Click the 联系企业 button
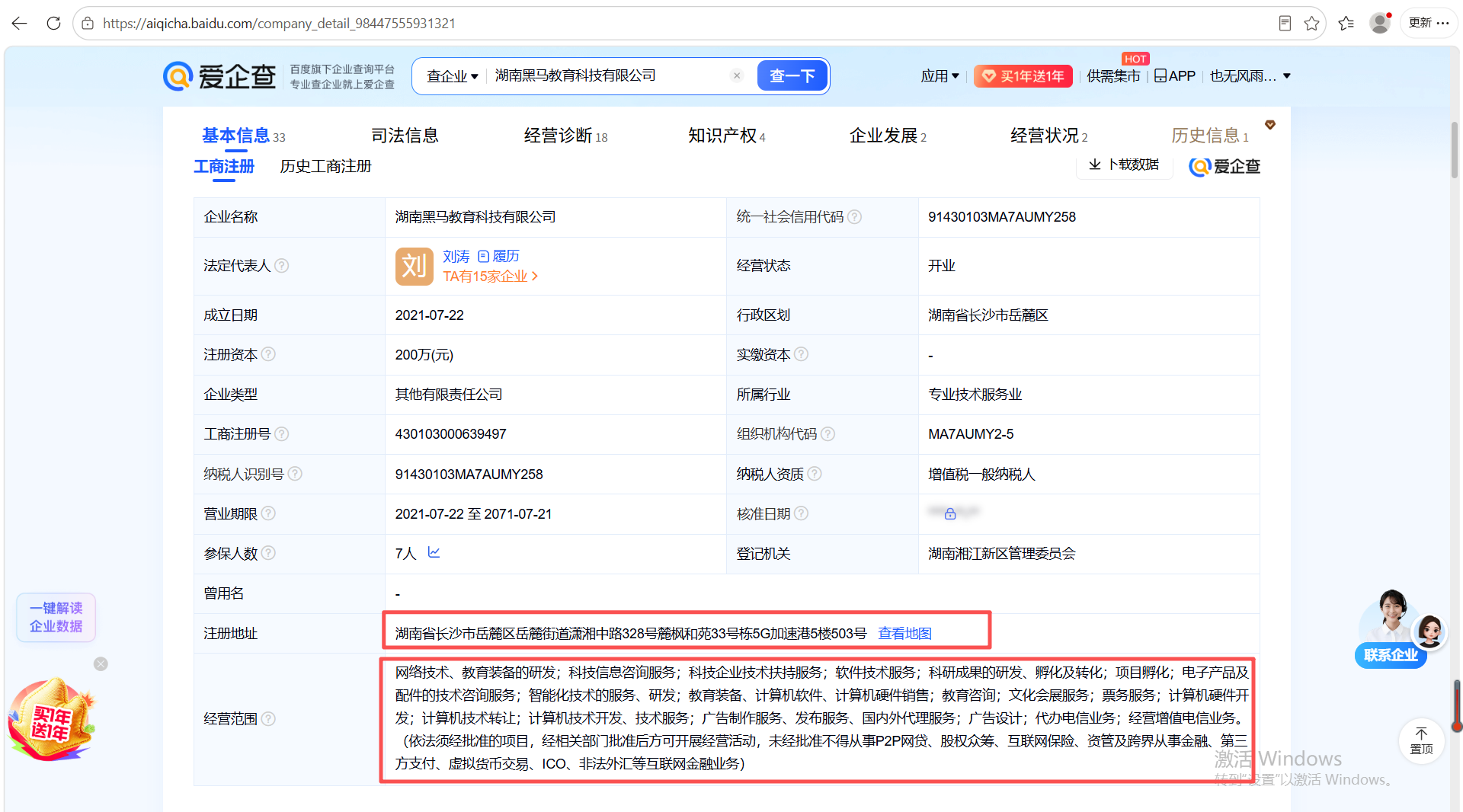This screenshot has width=1463, height=812. [x=1391, y=655]
